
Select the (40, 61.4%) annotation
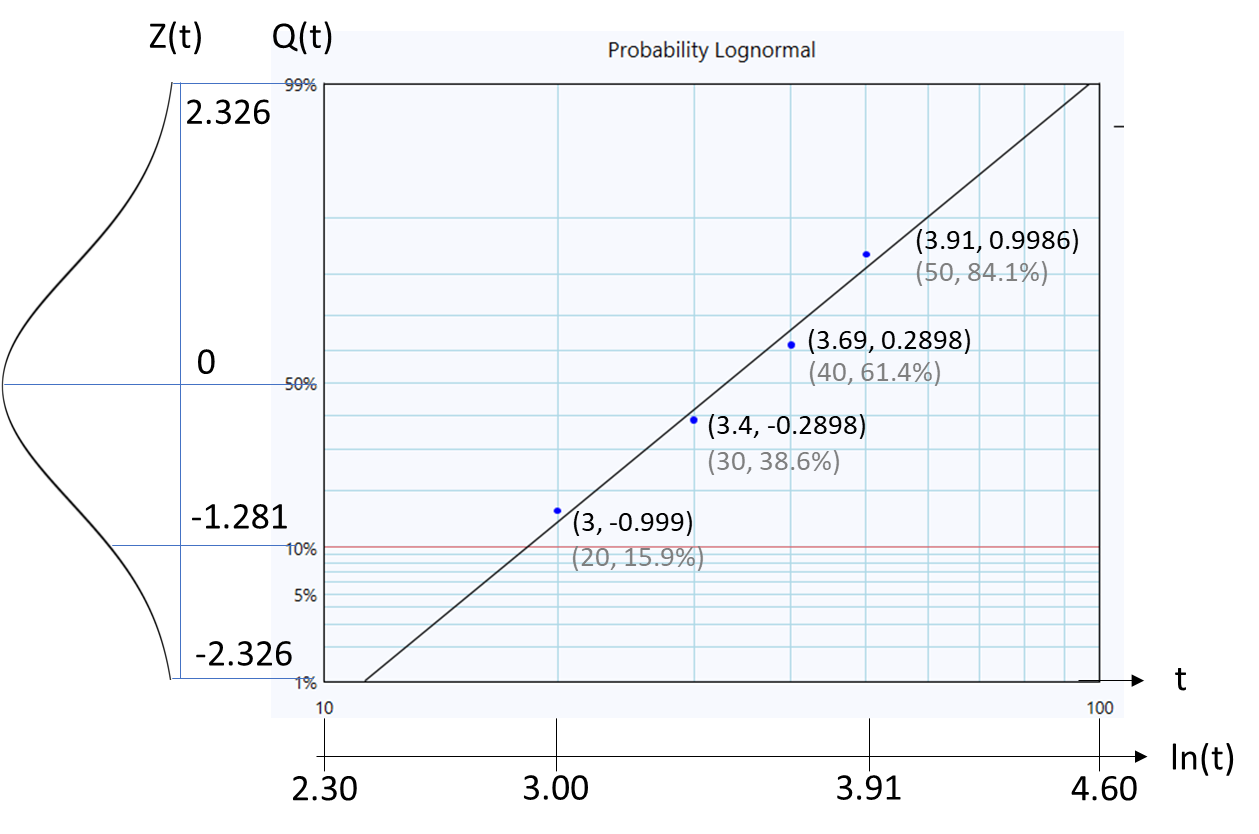(x=874, y=374)
